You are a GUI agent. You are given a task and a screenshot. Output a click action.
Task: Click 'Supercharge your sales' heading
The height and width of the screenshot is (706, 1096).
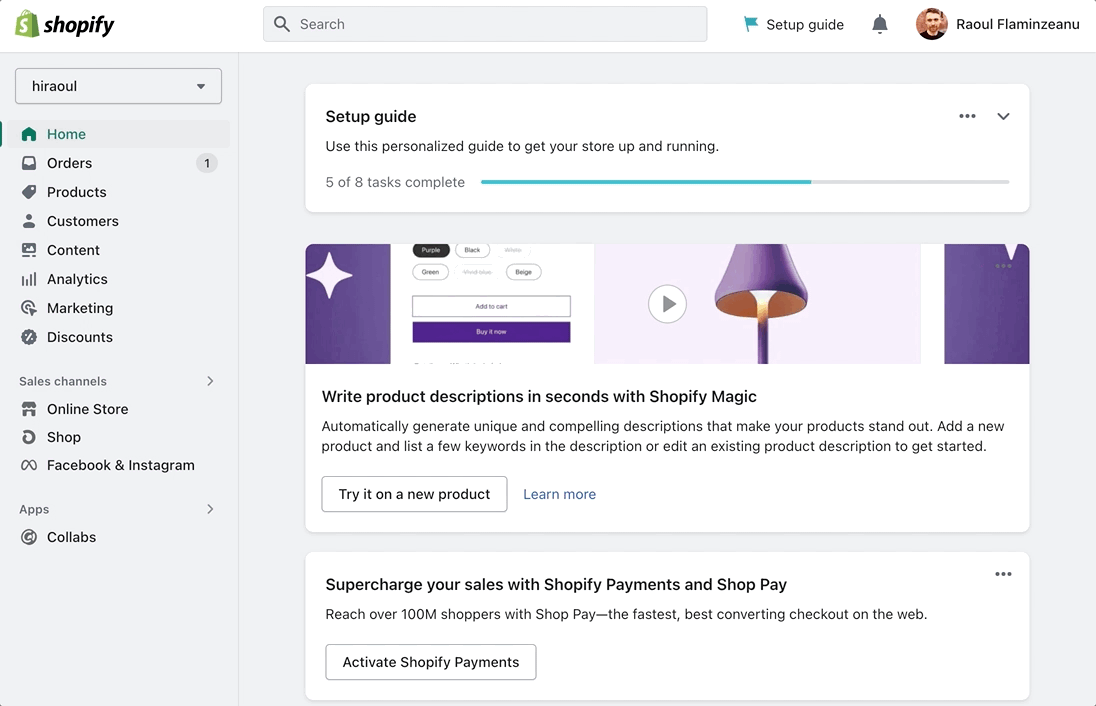point(556,584)
